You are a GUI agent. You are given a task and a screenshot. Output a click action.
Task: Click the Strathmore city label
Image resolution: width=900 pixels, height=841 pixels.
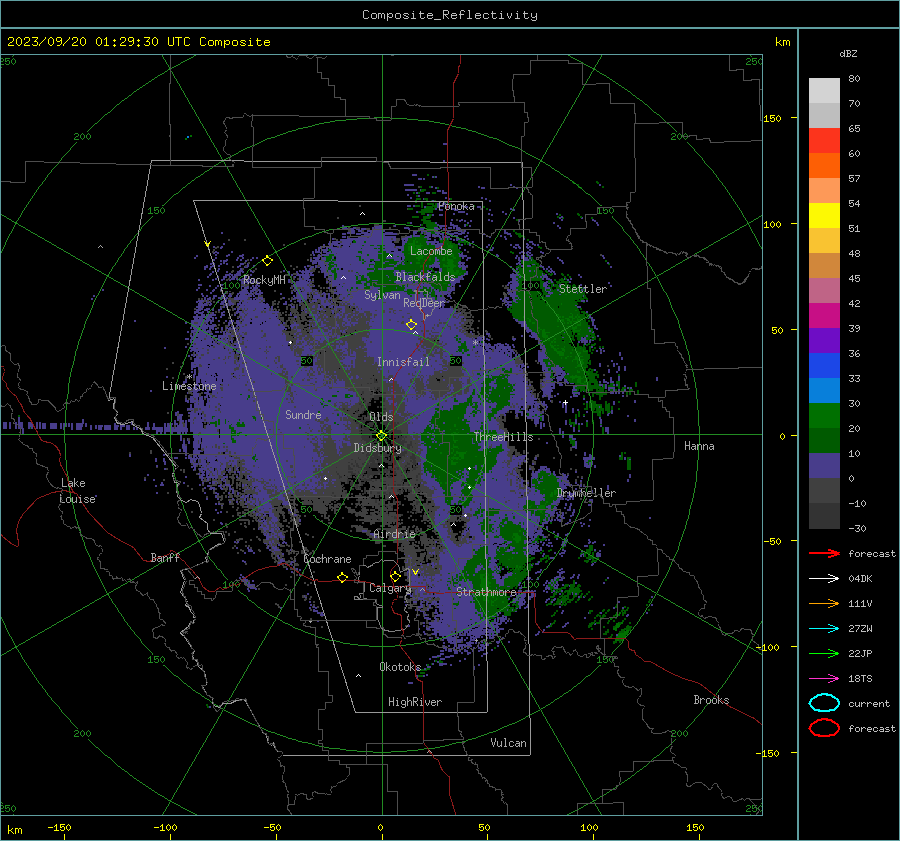pos(486,592)
